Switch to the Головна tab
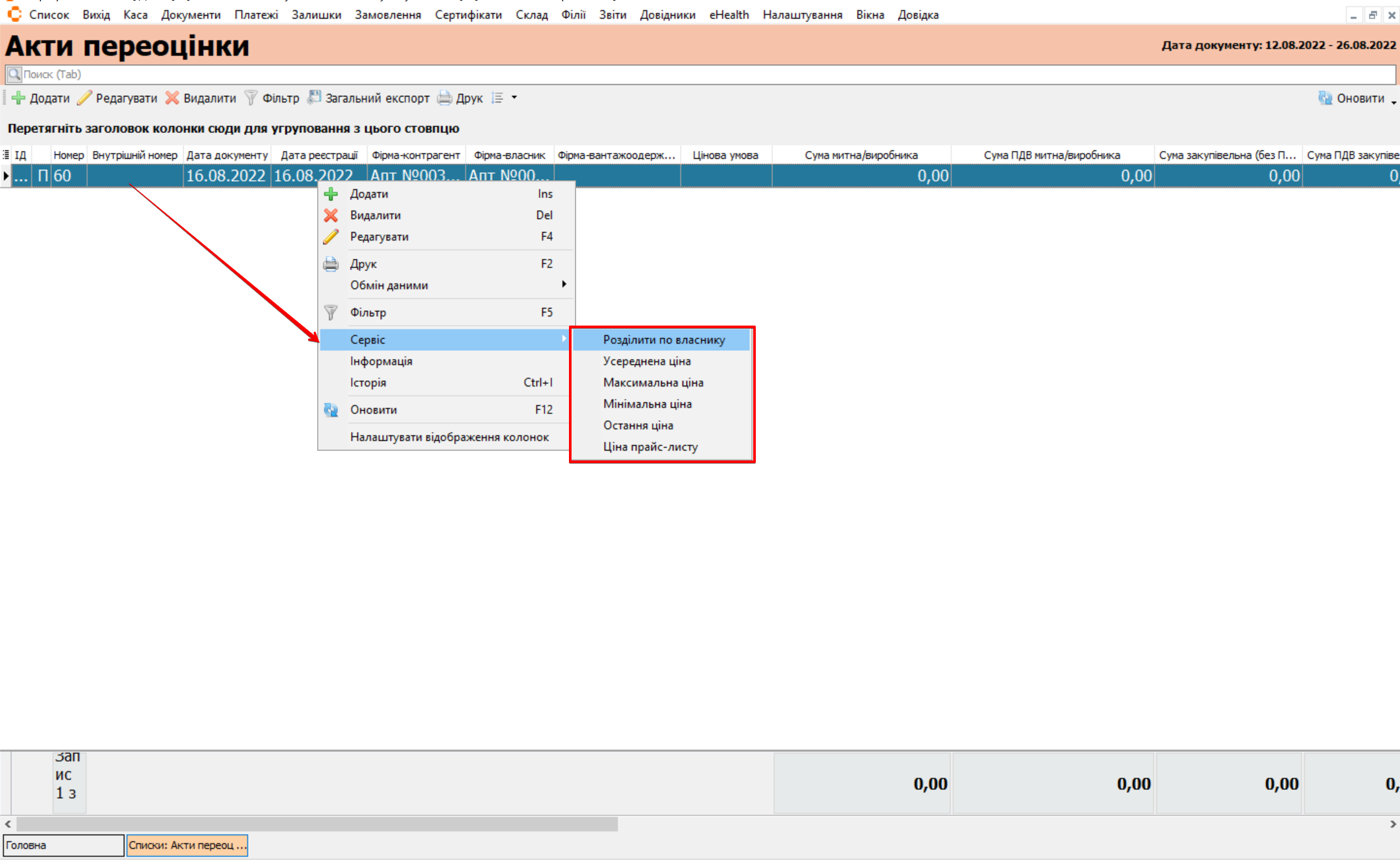The image size is (1400, 860). tap(63, 845)
